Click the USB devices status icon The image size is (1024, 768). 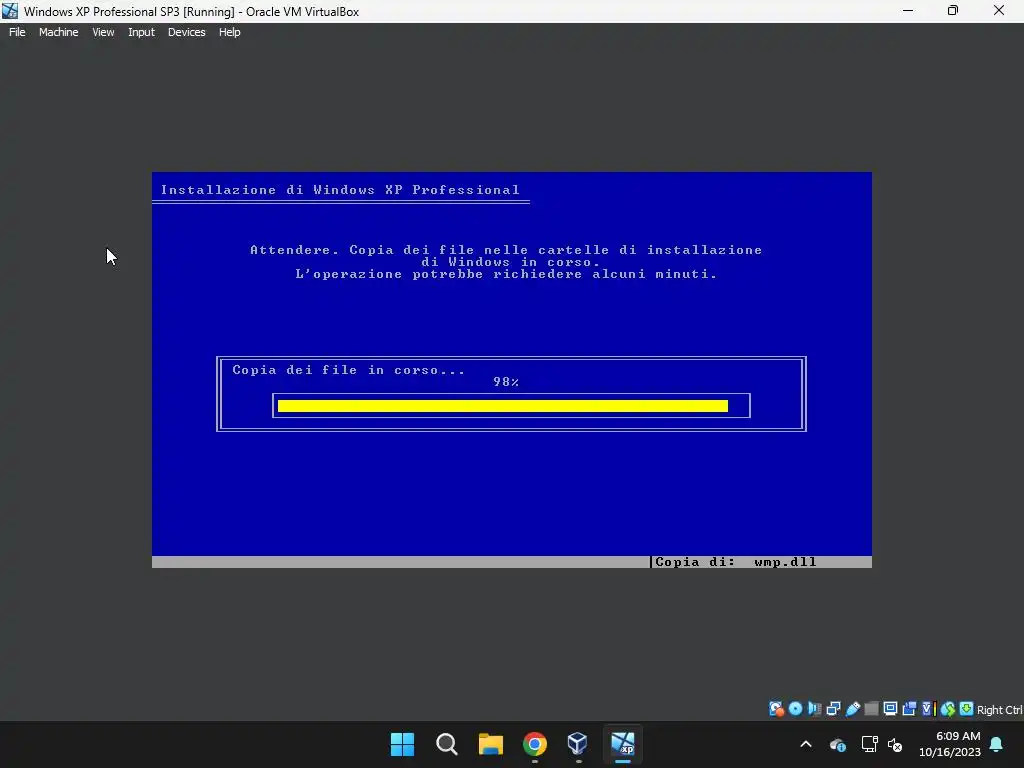(x=852, y=709)
